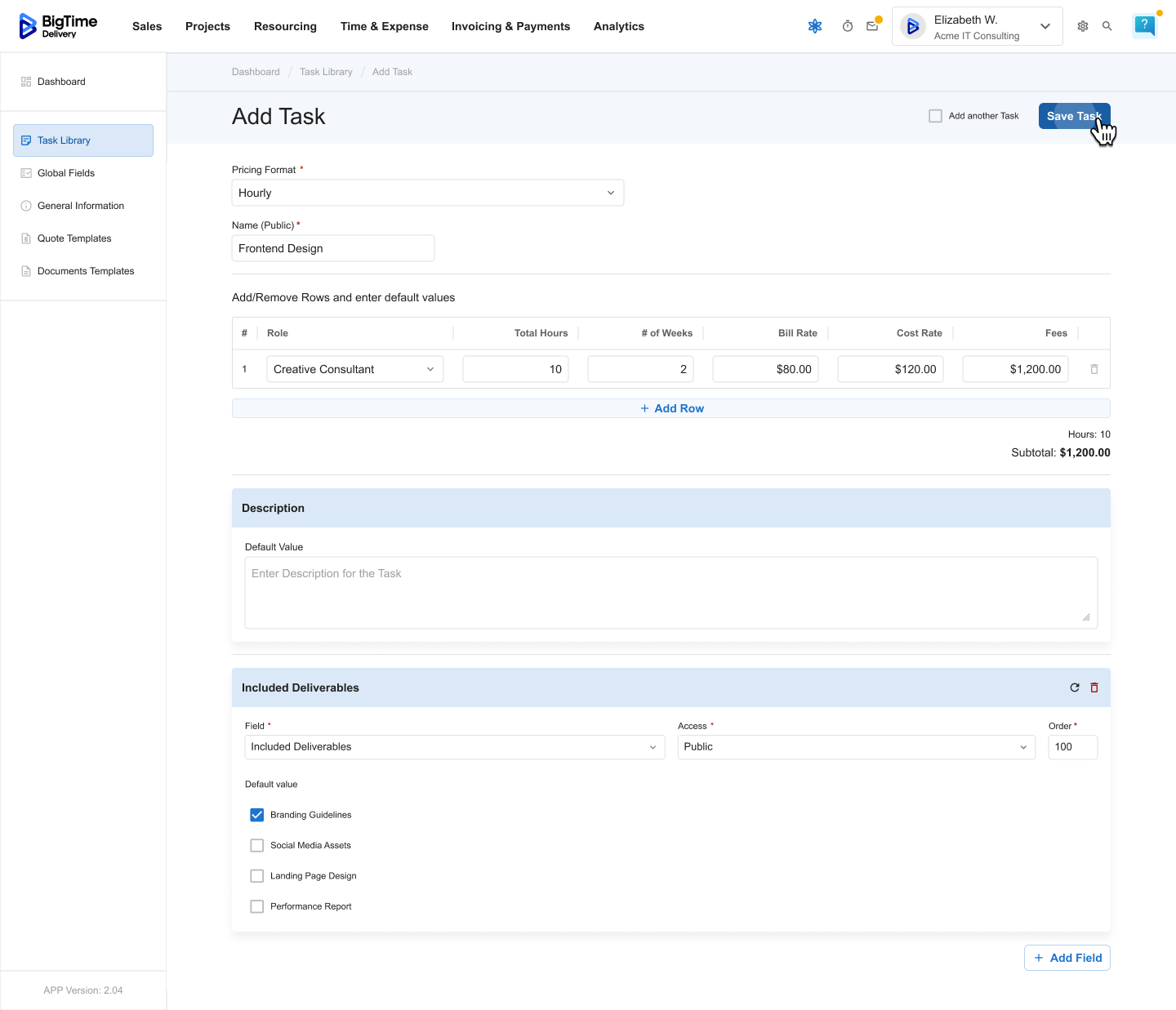
Task: Go to Quote Templates in sidebar
Action: 74,238
